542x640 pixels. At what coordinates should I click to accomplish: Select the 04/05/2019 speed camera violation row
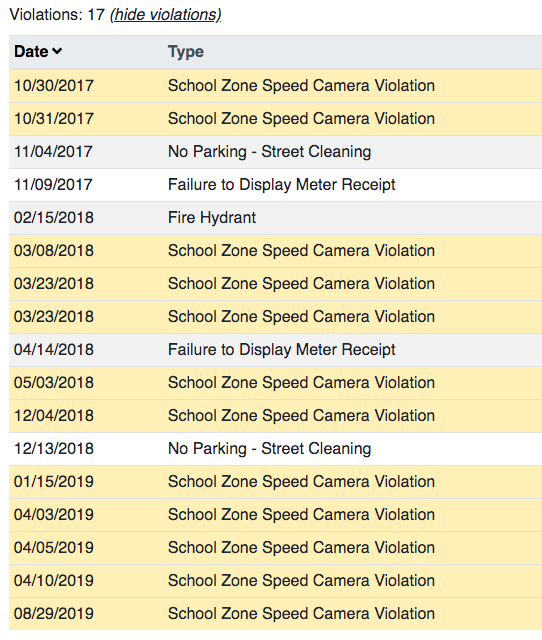pos(275,548)
